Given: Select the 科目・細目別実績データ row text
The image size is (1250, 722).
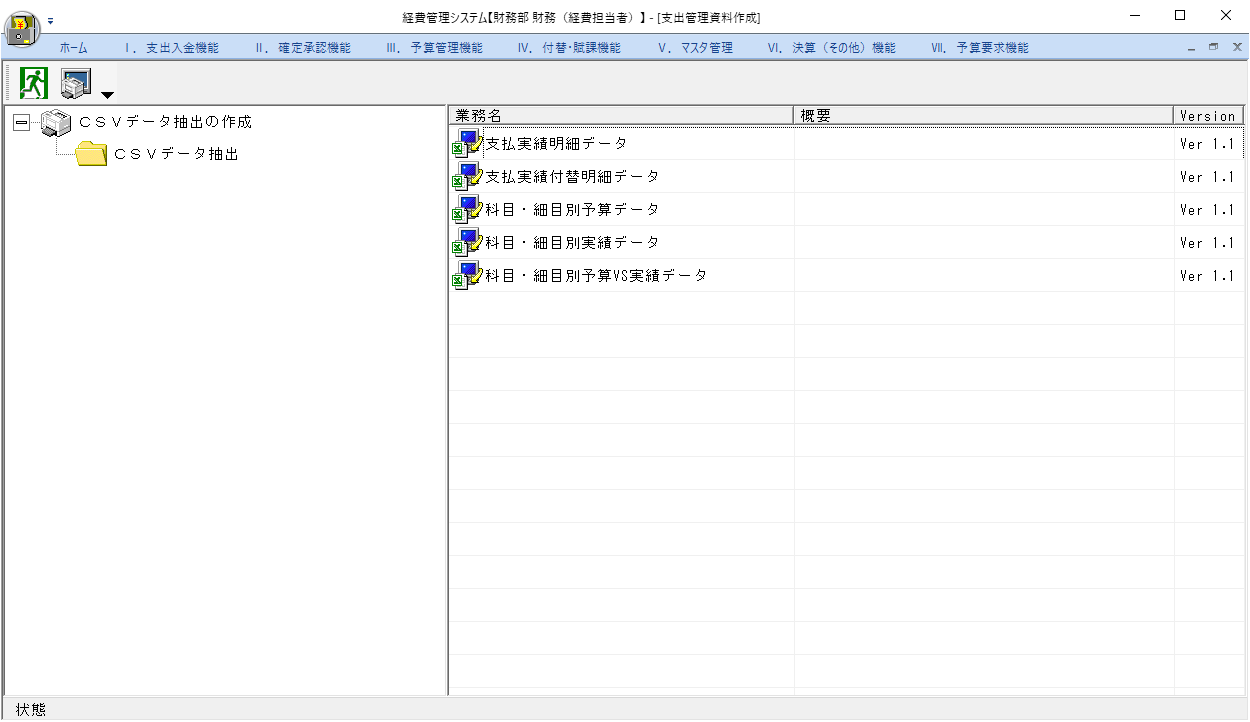Looking at the screenshot, I should pos(572,243).
